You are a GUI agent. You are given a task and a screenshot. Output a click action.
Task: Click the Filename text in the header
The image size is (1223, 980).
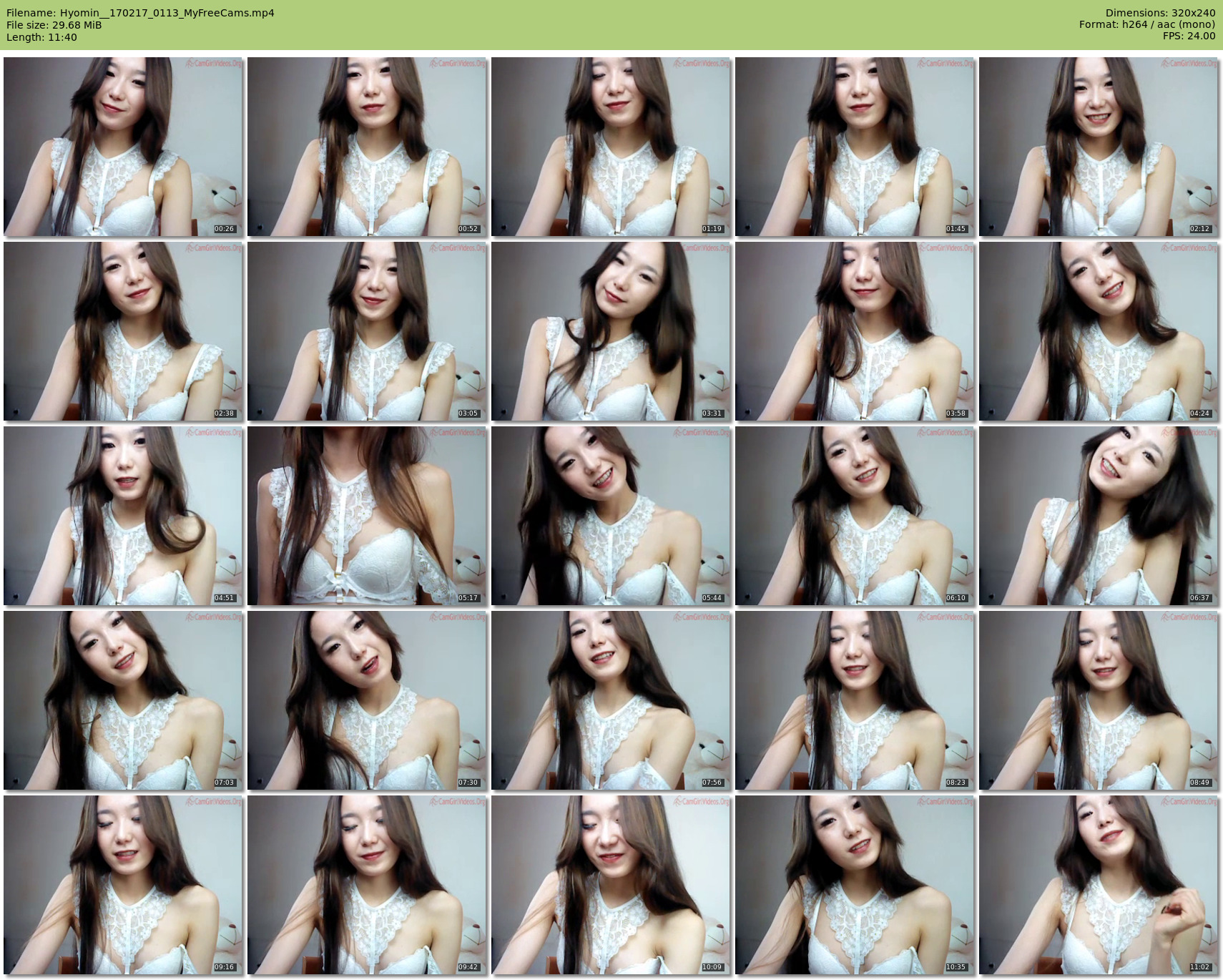click(140, 13)
